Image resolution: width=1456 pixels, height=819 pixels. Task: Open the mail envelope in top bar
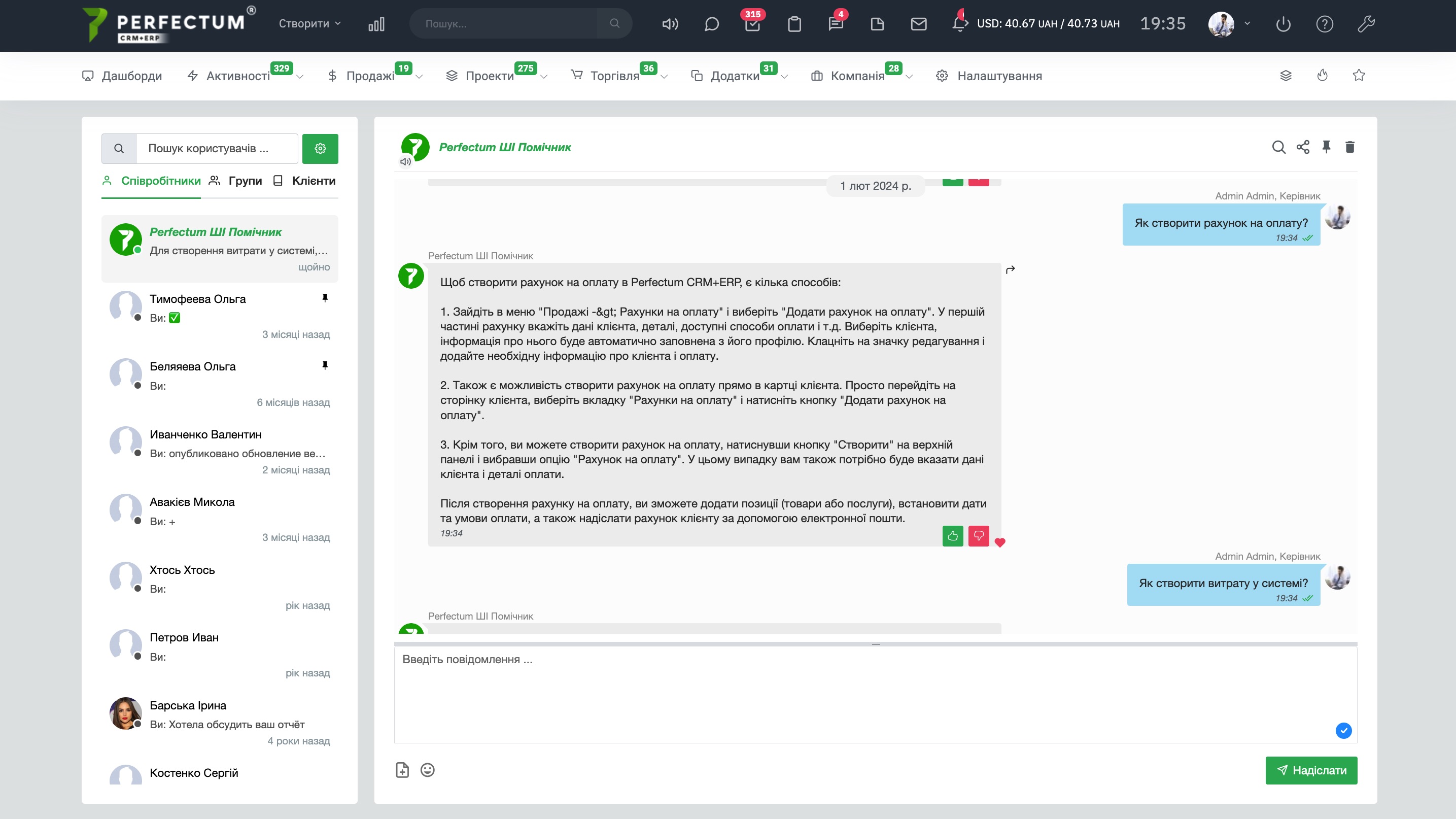pos(918,24)
